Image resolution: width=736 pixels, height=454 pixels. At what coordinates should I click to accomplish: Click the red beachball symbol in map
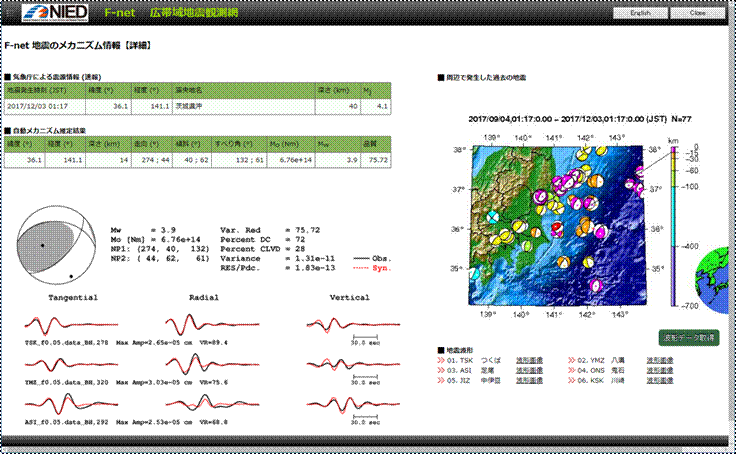[x=557, y=228]
